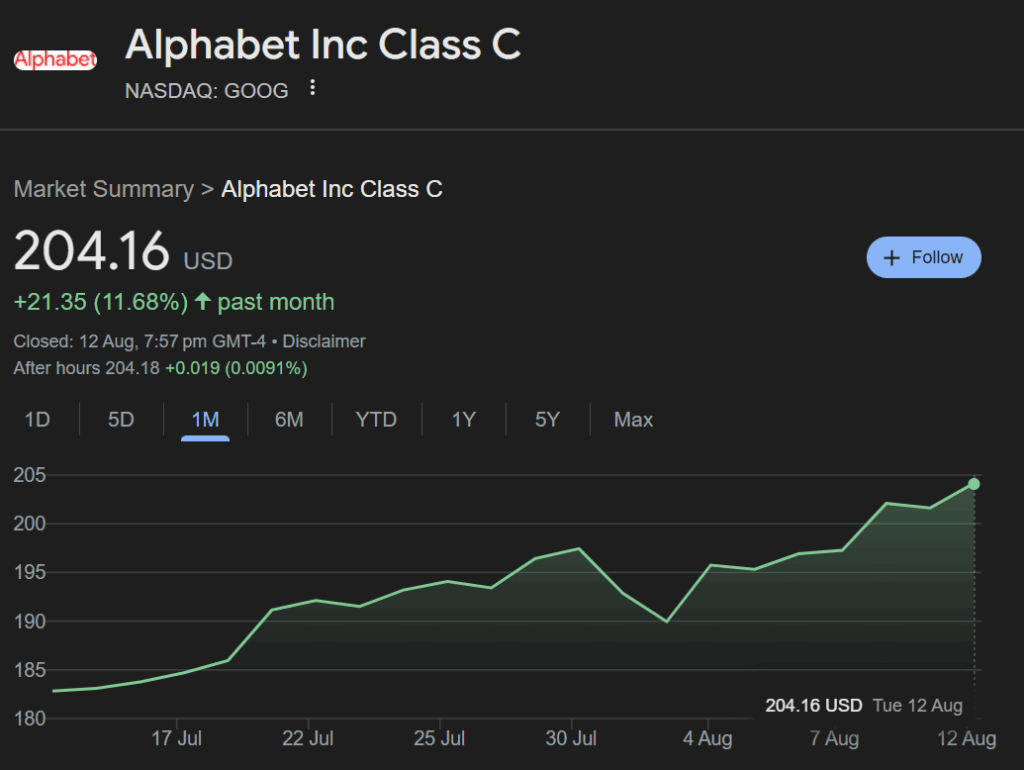Open the Max time range view
The image size is (1024, 770).
coord(633,419)
